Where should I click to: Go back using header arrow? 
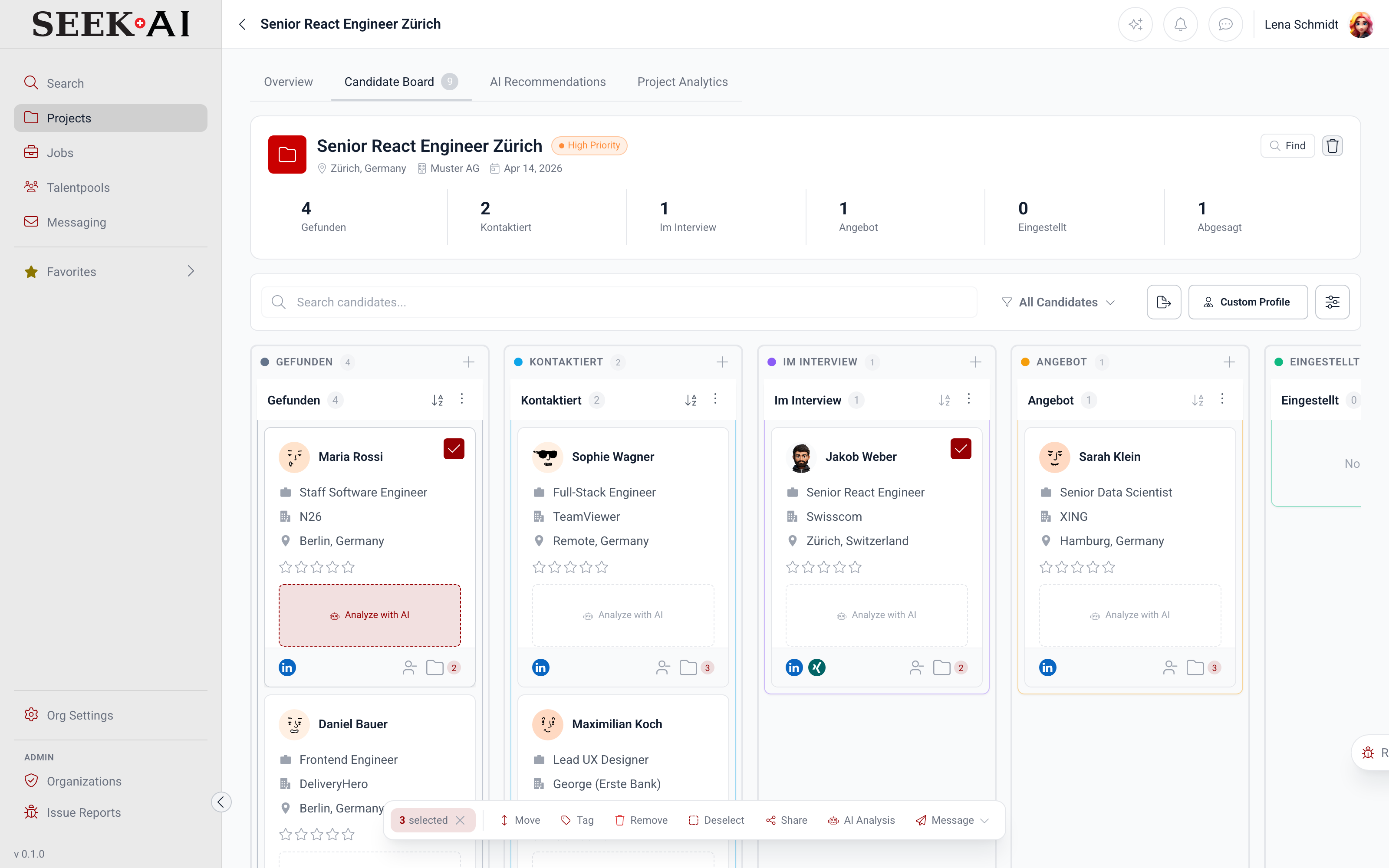(242, 24)
